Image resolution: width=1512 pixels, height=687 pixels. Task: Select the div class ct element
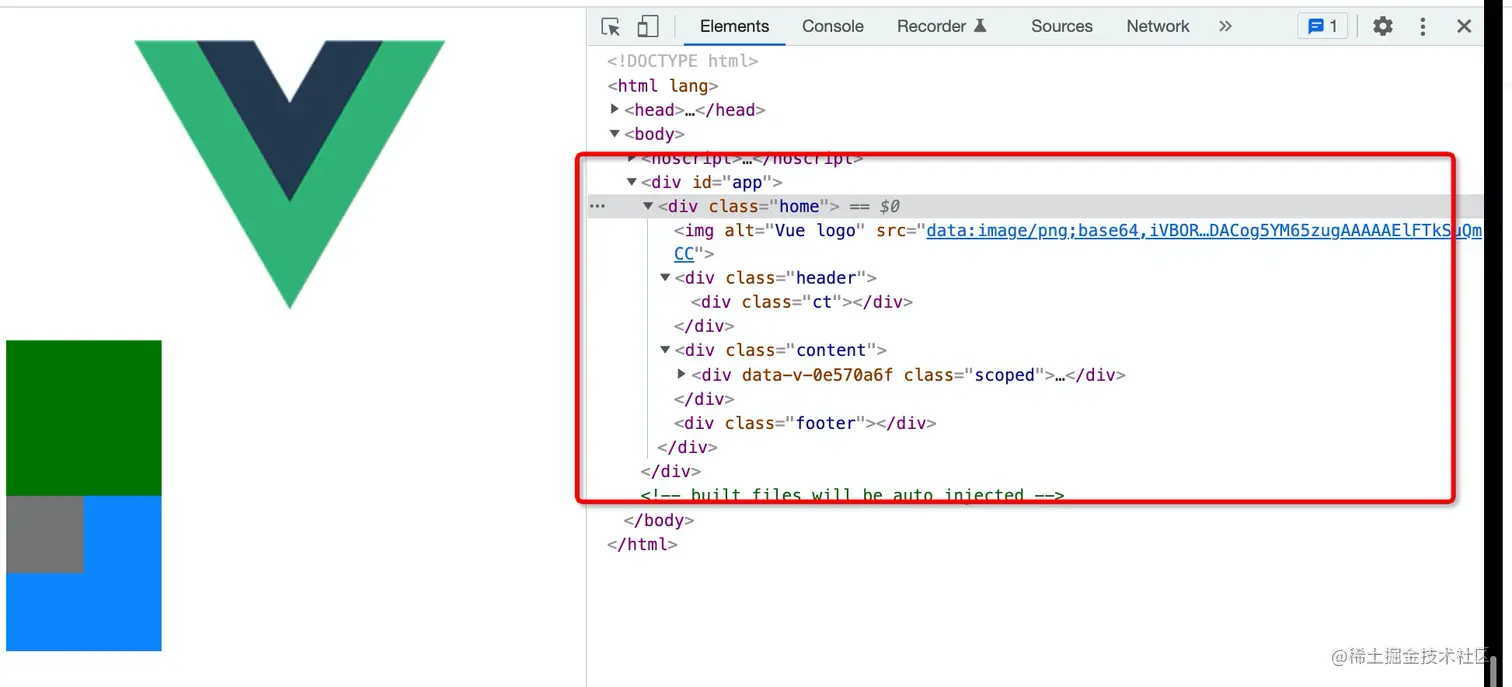tap(802, 302)
